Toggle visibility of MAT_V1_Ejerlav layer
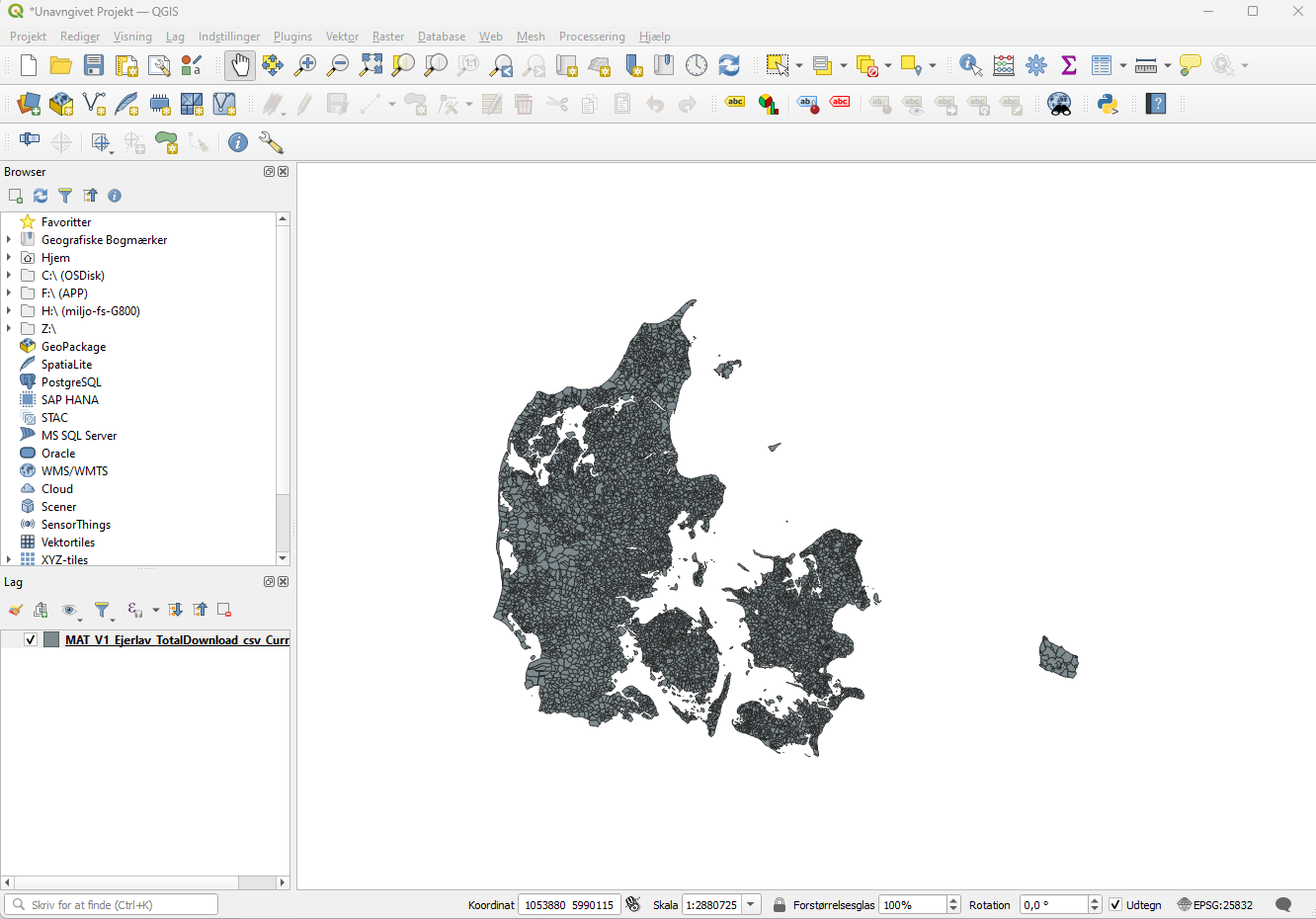The width and height of the screenshot is (1316, 919). click(31, 639)
